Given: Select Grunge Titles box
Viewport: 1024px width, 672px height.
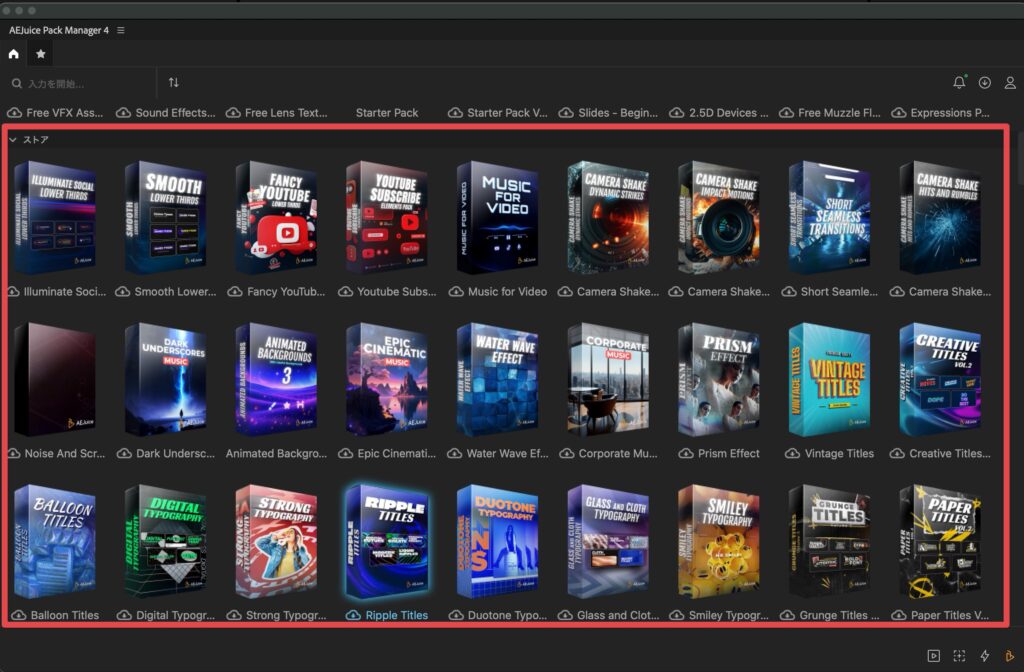Looking at the screenshot, I should [829, 541].
